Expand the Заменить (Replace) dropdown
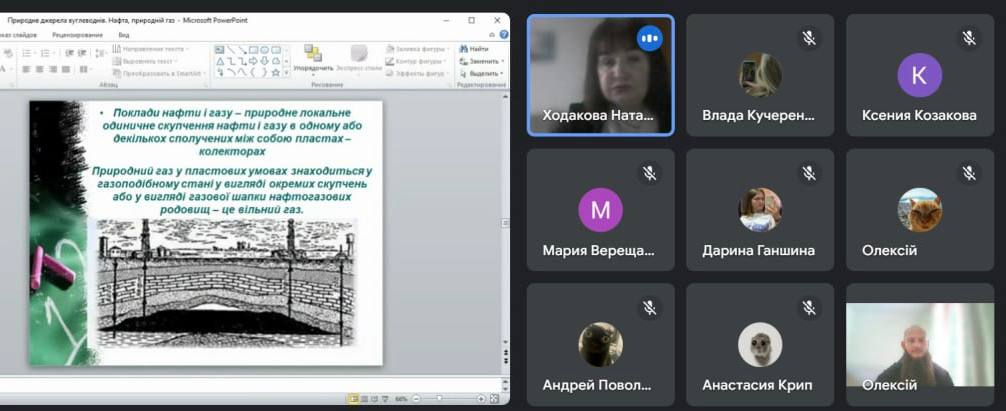Screen dimensions: 1006x411 (x=502, y=61)
